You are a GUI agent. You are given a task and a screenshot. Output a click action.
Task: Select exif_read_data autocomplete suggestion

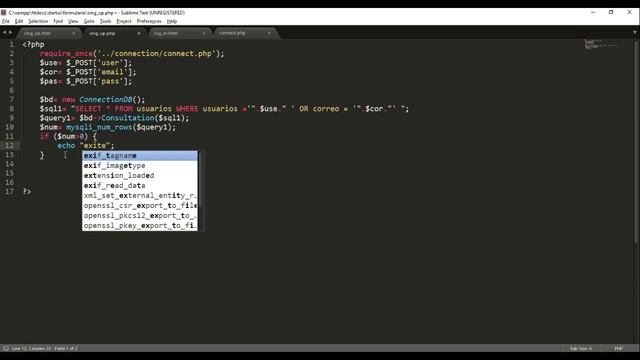click(x=140, y=185)
